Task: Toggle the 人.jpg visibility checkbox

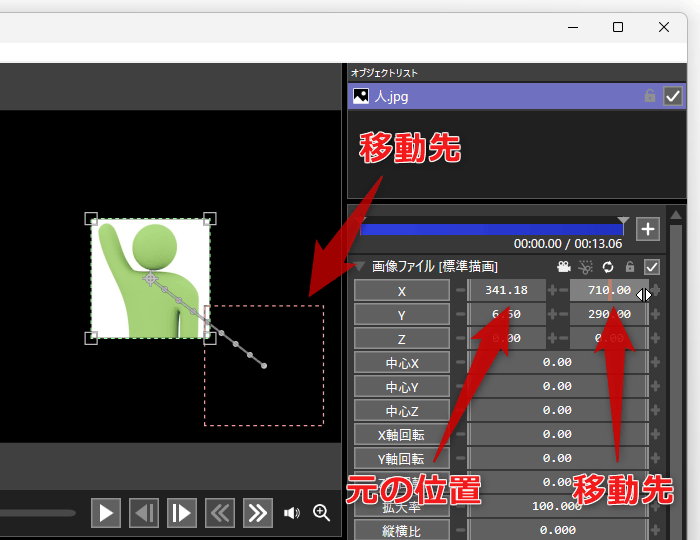Action: (672, 96)
